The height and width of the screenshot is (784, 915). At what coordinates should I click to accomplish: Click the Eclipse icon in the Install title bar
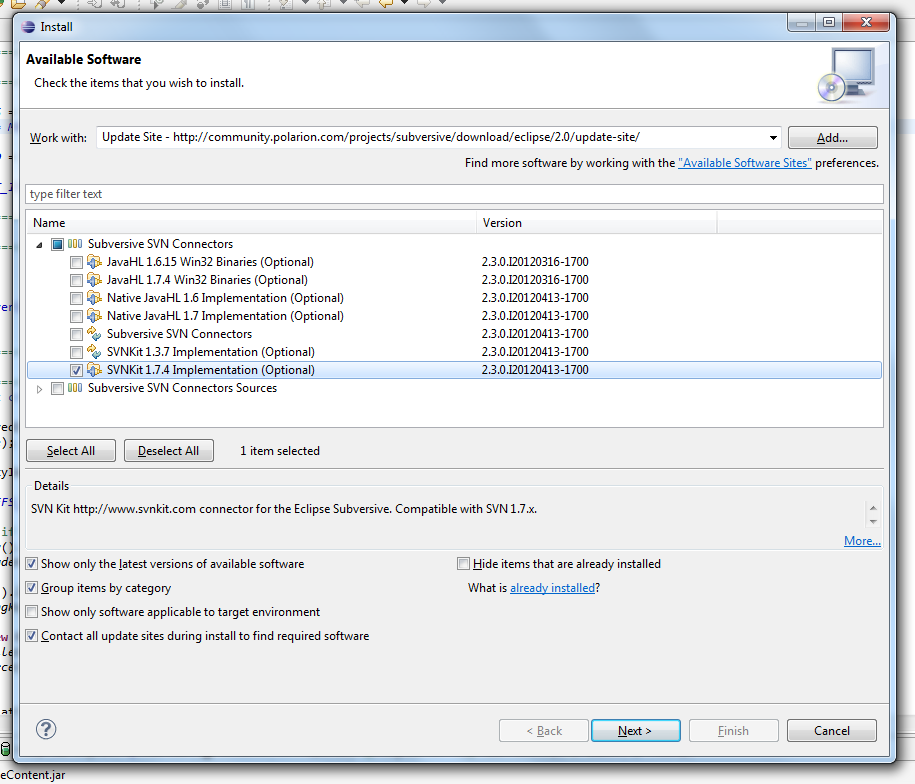28,27
